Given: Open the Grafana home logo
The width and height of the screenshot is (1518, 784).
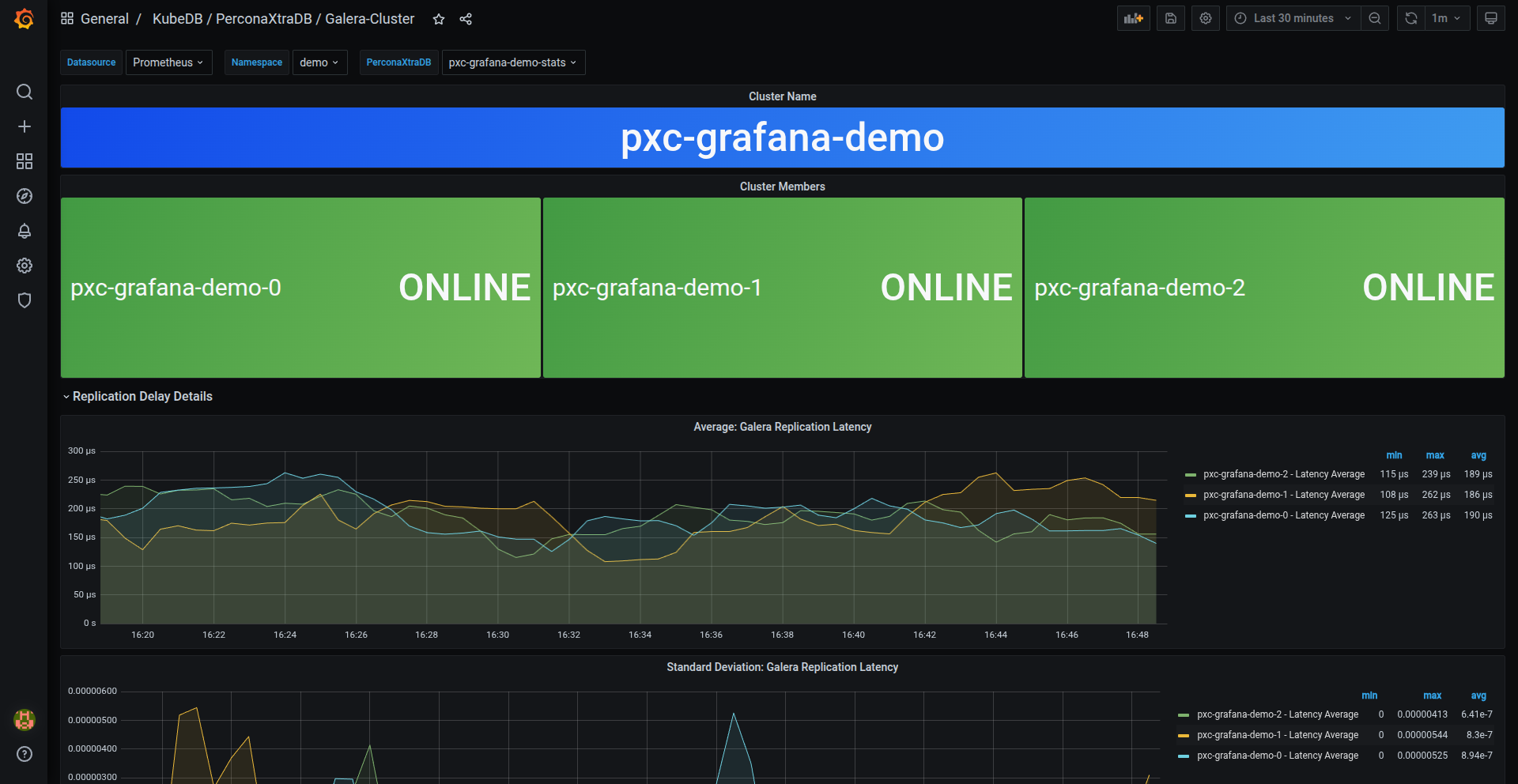Looking at the screenshot, I should pyautogui.click(x=24, y=18).
